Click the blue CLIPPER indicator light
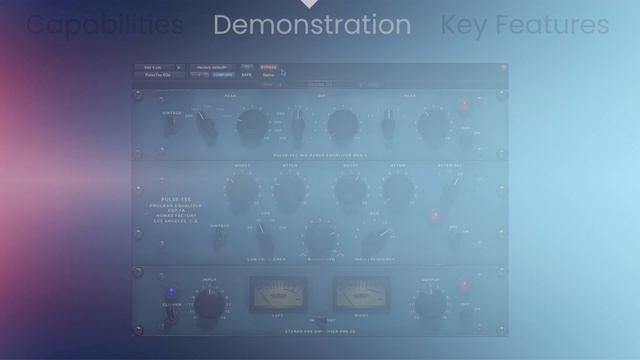Viewport: 640px width, 360px height. [171, 292]
